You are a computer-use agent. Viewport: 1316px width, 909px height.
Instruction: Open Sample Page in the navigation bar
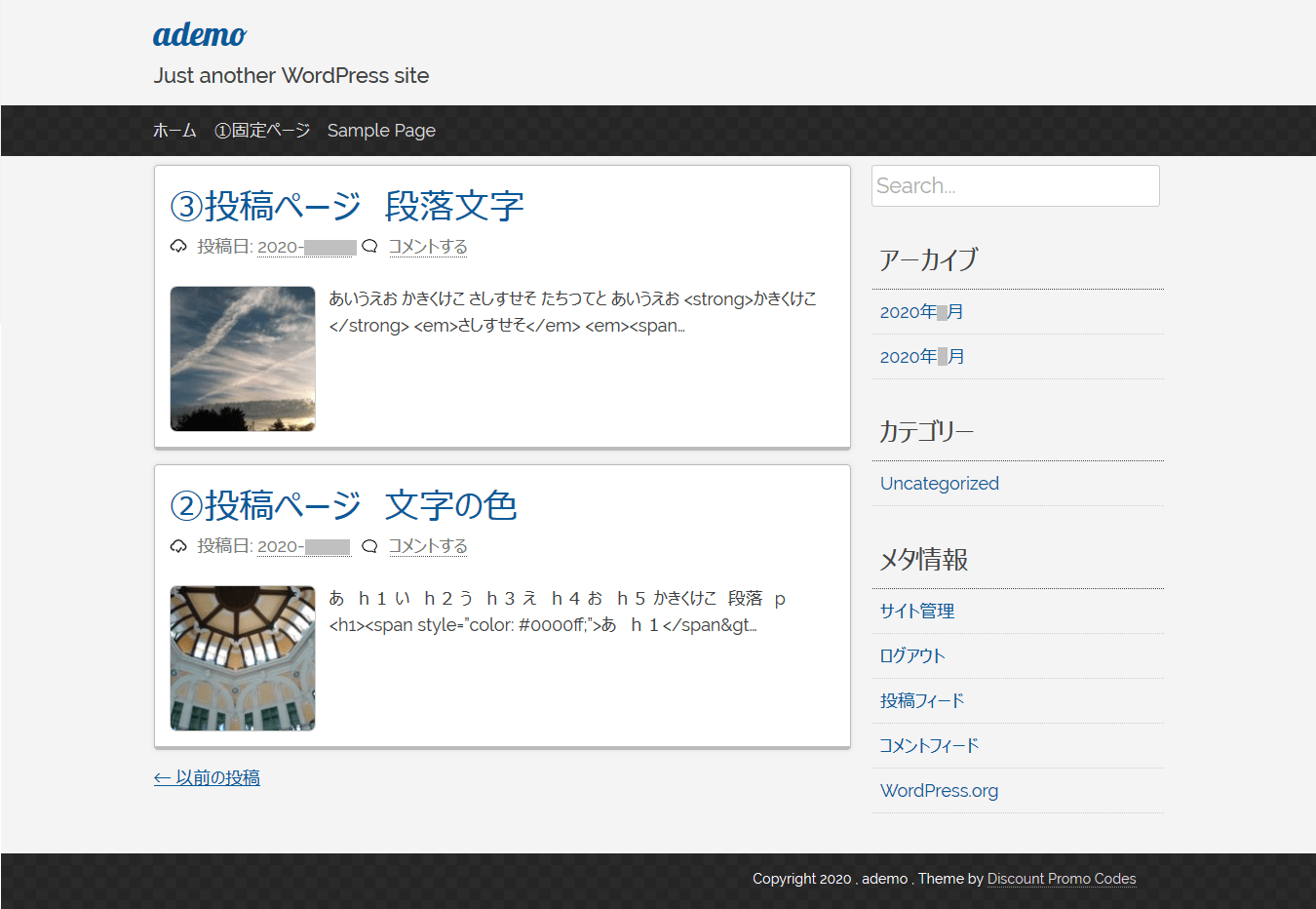click(381, 131)
